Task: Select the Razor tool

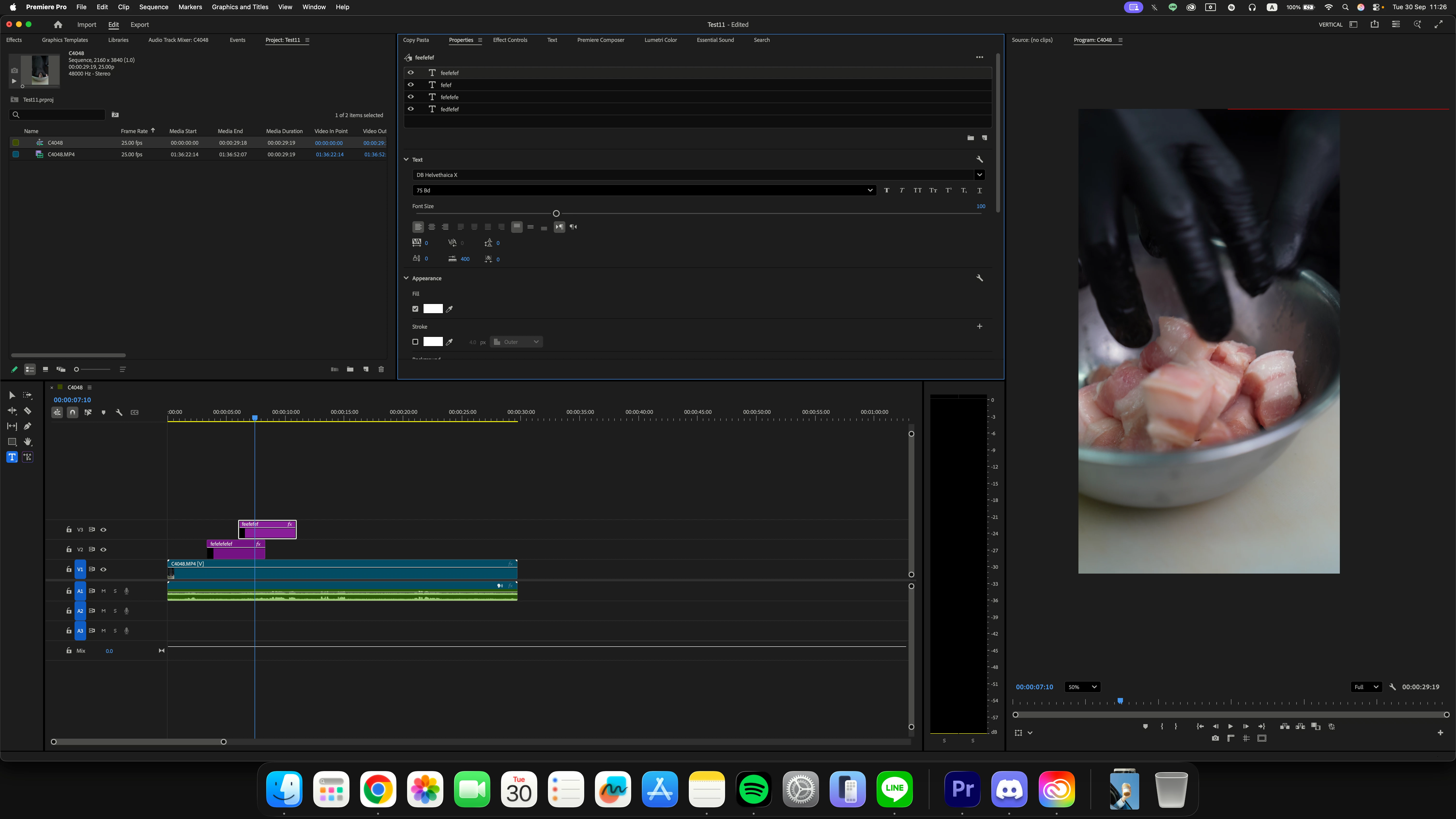Action: (27, 411)
